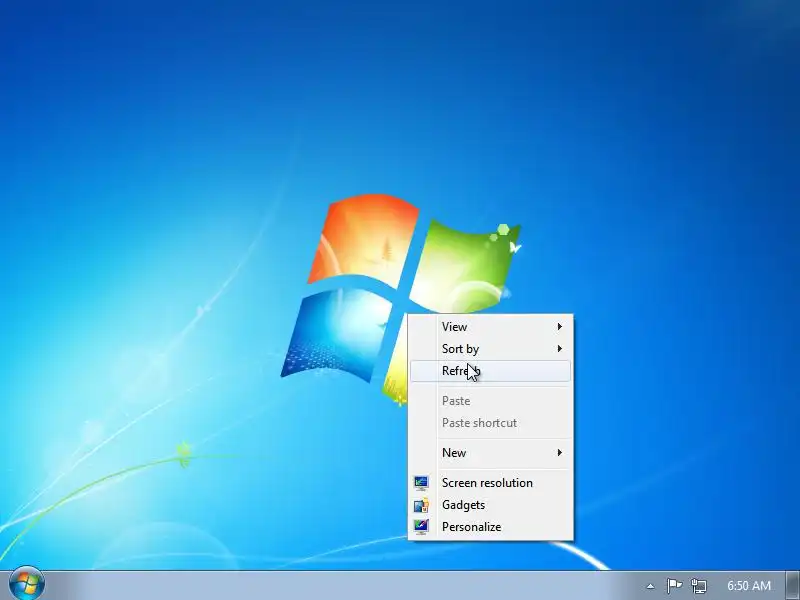Open the View submenu
The image size is (800, 600).
[490, 327]
